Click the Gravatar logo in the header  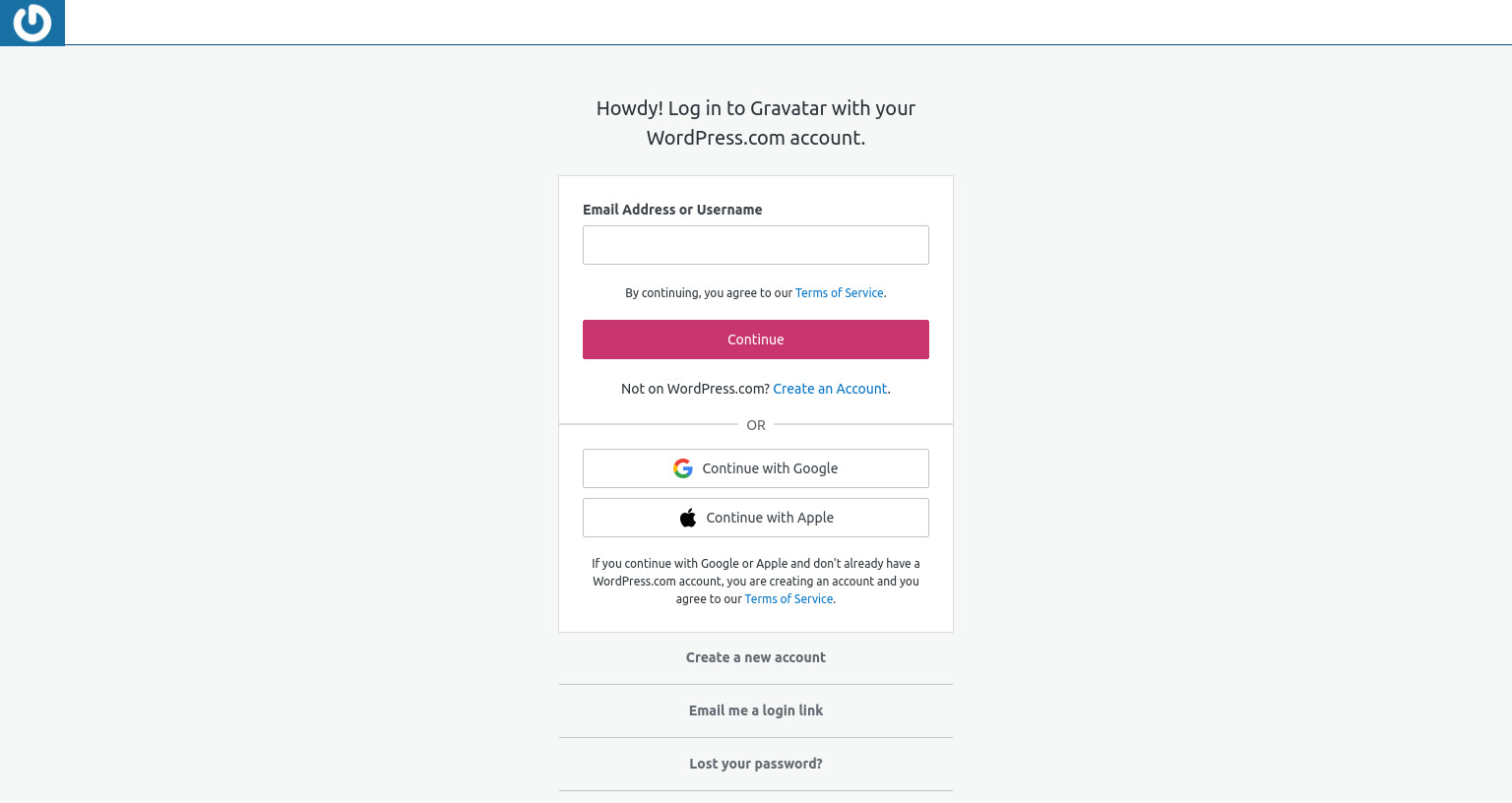(x=31, y=23)
